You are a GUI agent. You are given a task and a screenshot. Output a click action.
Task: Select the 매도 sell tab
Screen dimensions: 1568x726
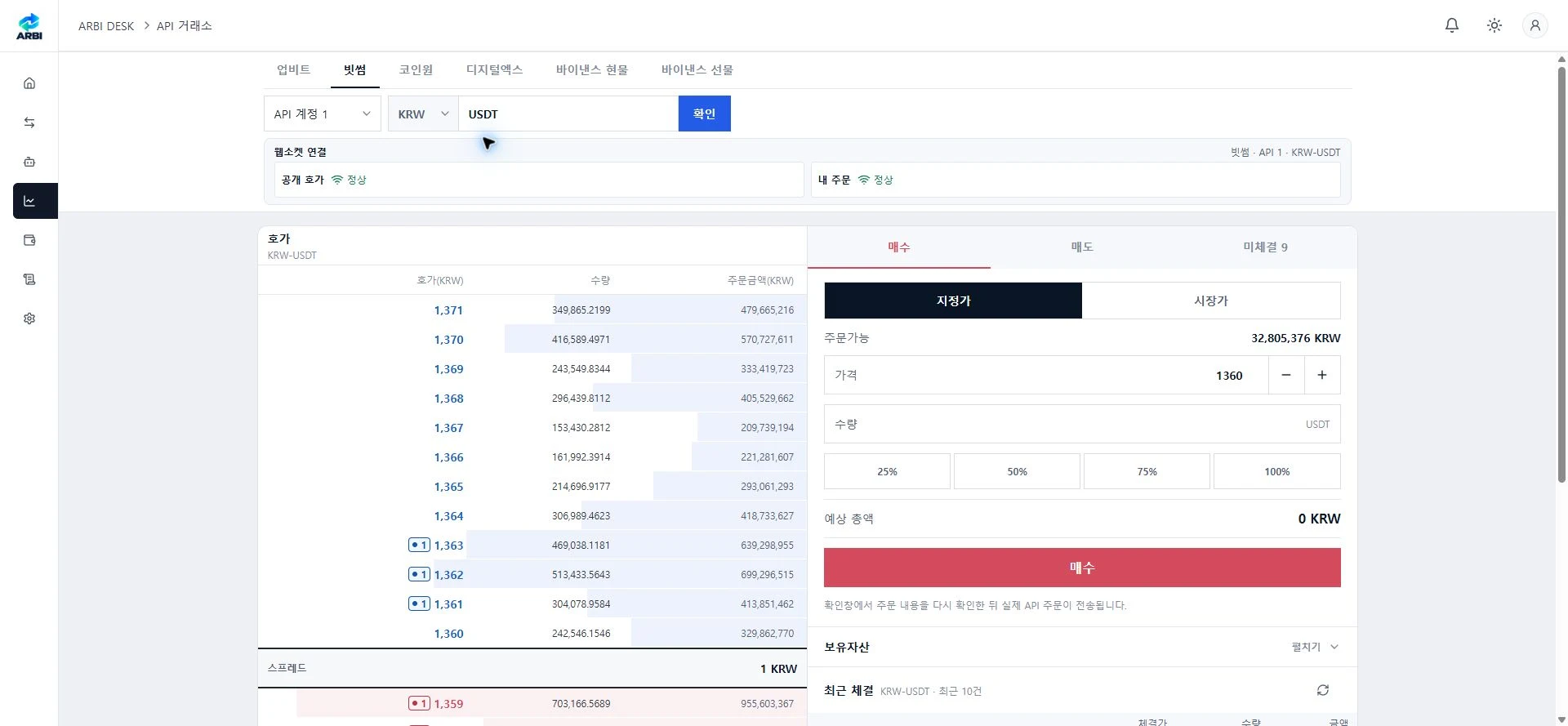[x=1082, y=247]
